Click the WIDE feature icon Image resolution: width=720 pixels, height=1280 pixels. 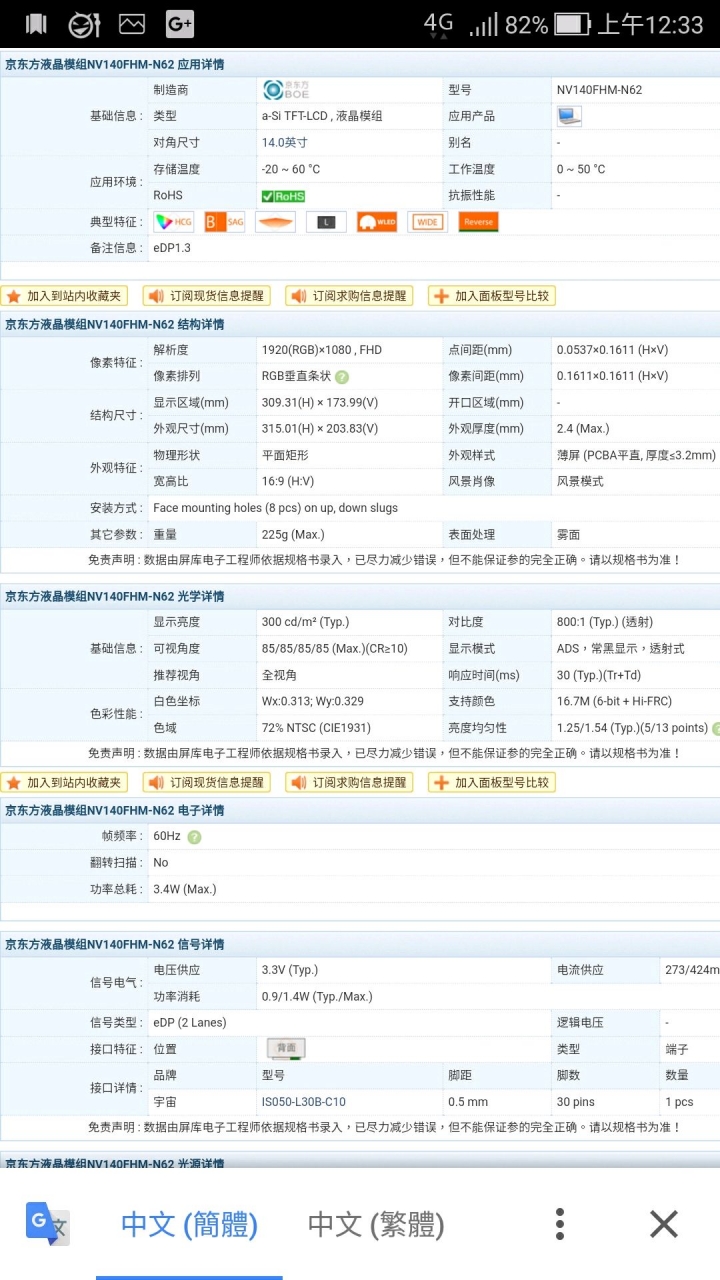coord(428,222)
